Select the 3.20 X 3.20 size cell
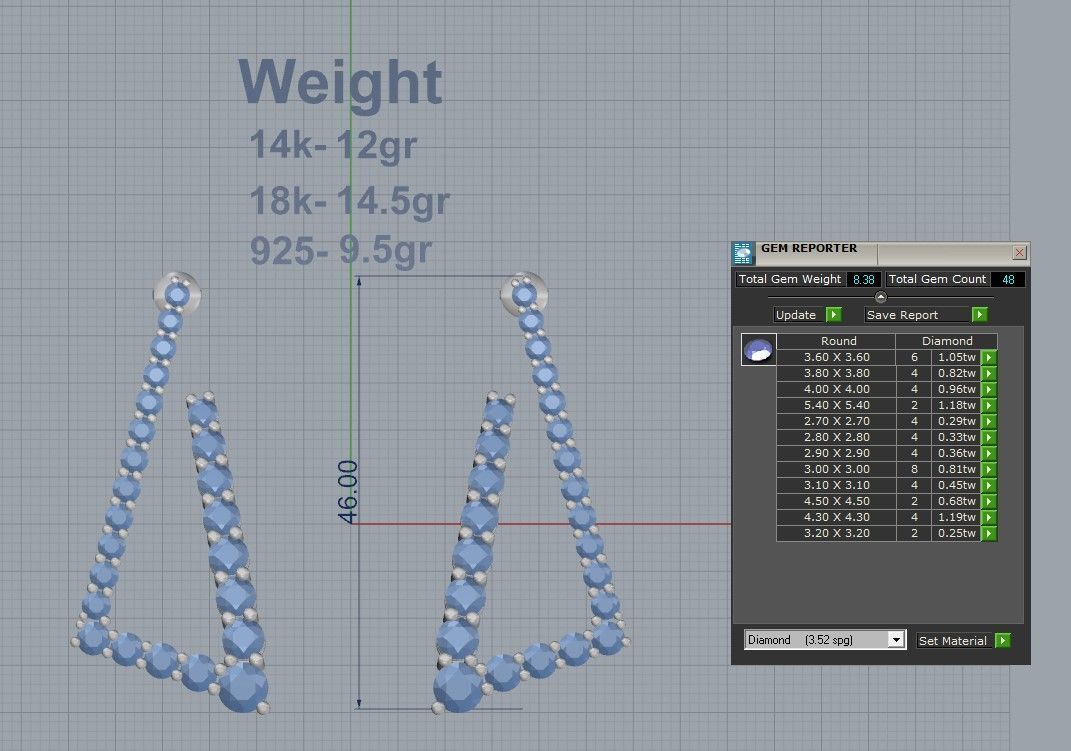 pyautogui.click(x=837, y=533)
